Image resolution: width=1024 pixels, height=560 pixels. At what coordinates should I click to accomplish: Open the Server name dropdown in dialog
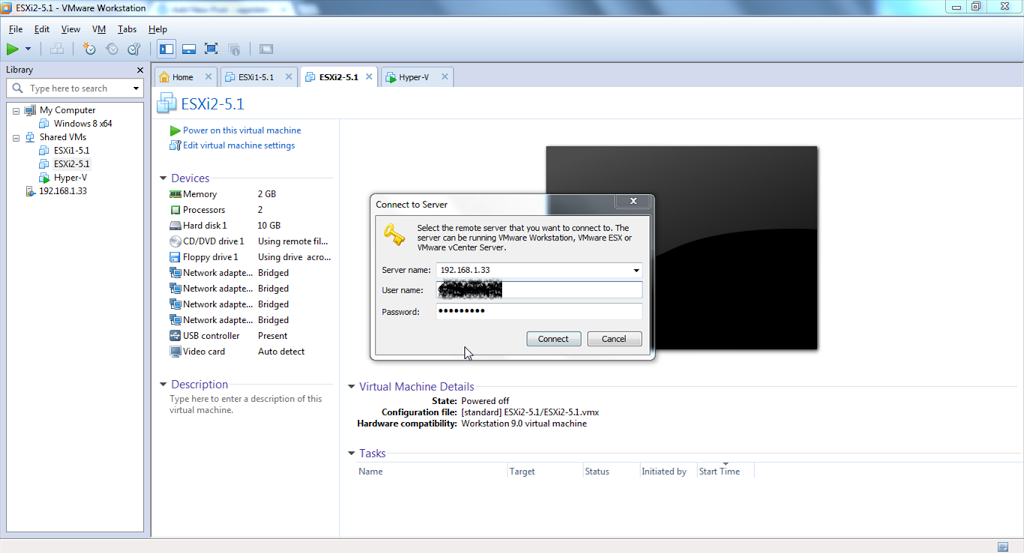pos(636,270)
